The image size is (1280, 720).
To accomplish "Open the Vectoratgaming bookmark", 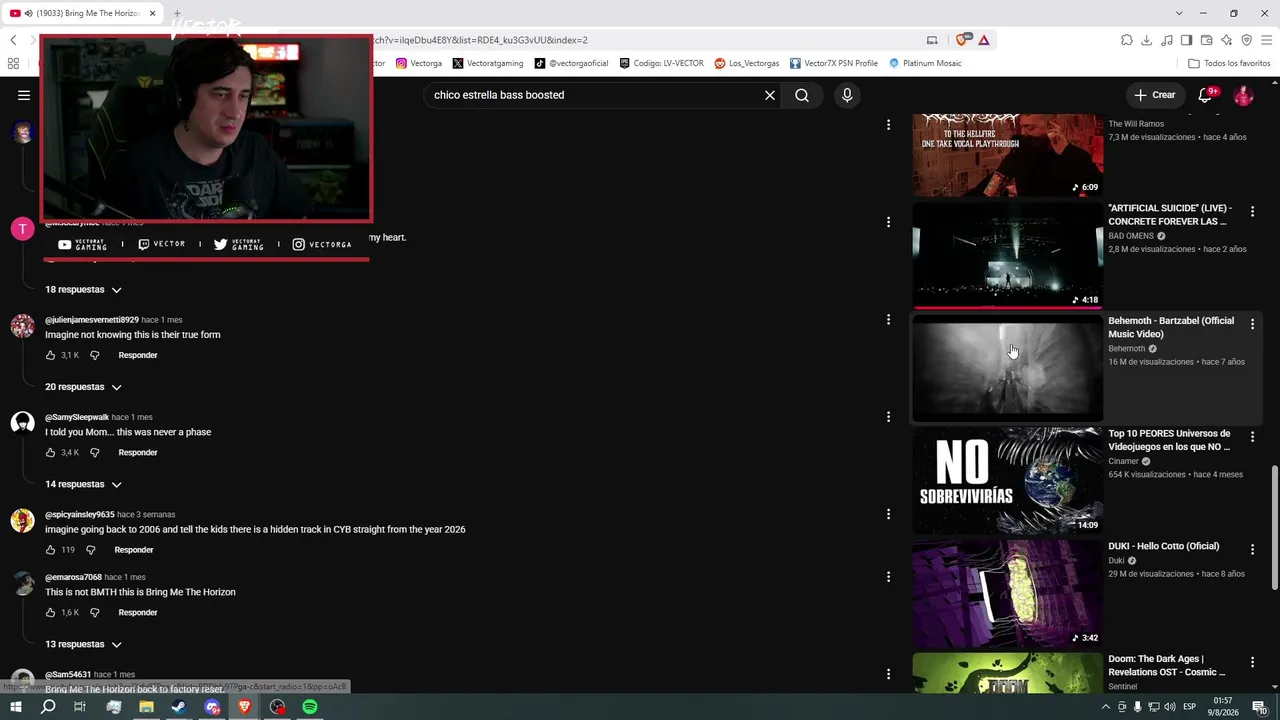I will (x=488, y=63).
